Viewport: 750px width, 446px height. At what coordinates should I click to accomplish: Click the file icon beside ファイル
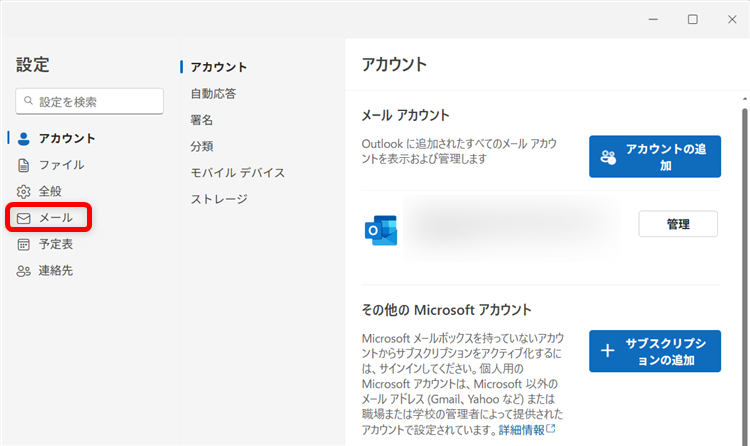coord(23,166)
